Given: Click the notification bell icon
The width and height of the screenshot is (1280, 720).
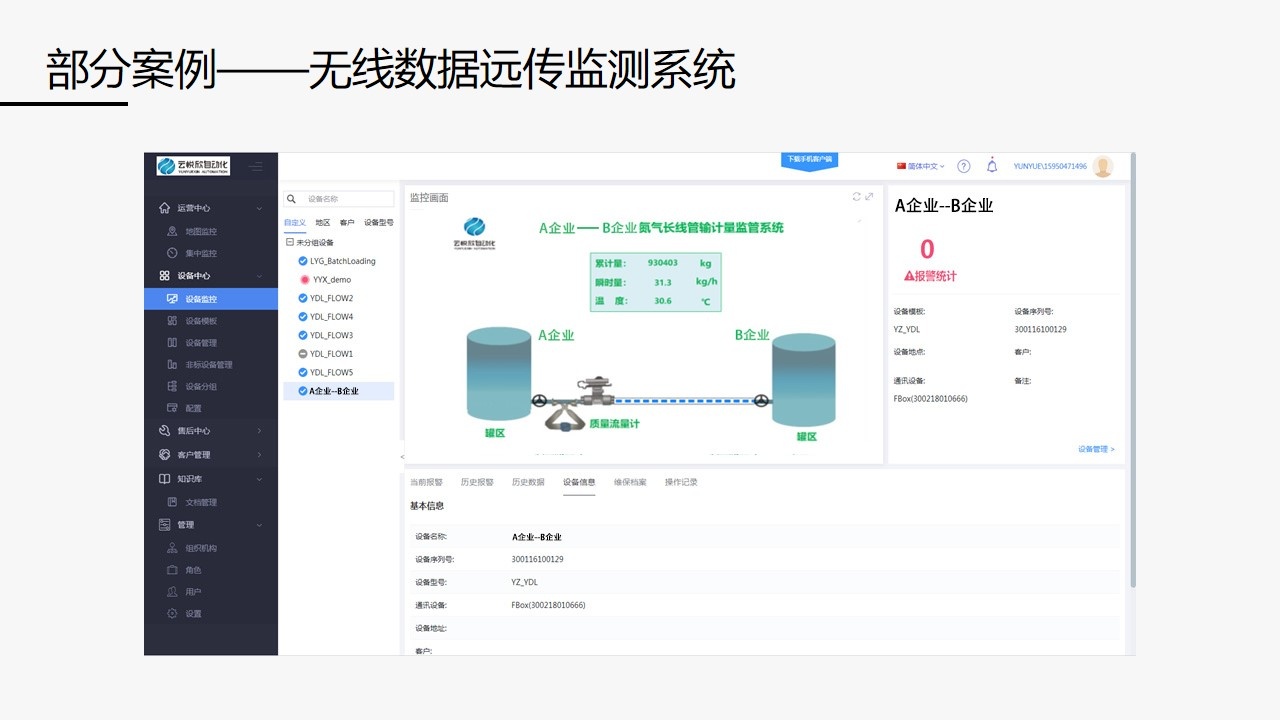Looking at the screenshot, I should (992, 166).
